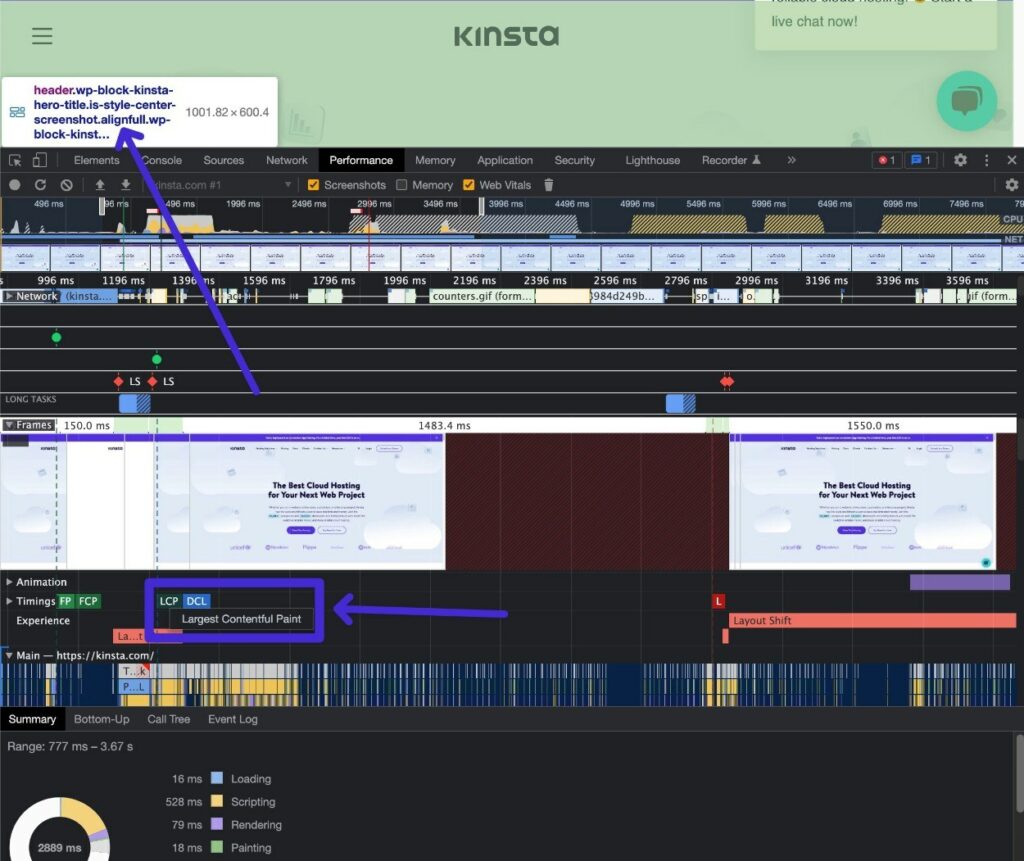Open the inspect element picker tool
The image size is (1024, 861).
[x=14, y=160]
